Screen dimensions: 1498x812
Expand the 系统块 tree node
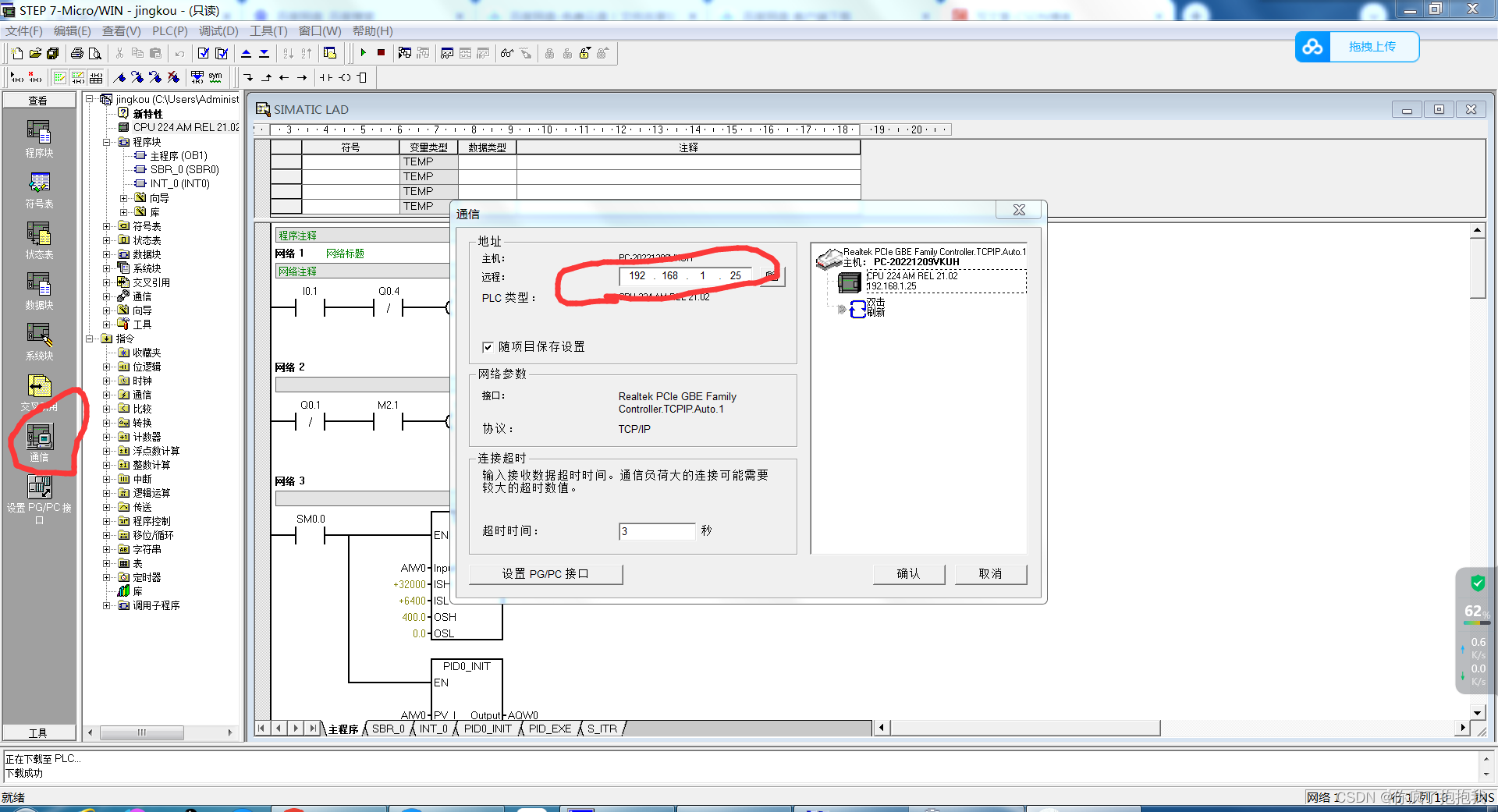click(107, 268)
